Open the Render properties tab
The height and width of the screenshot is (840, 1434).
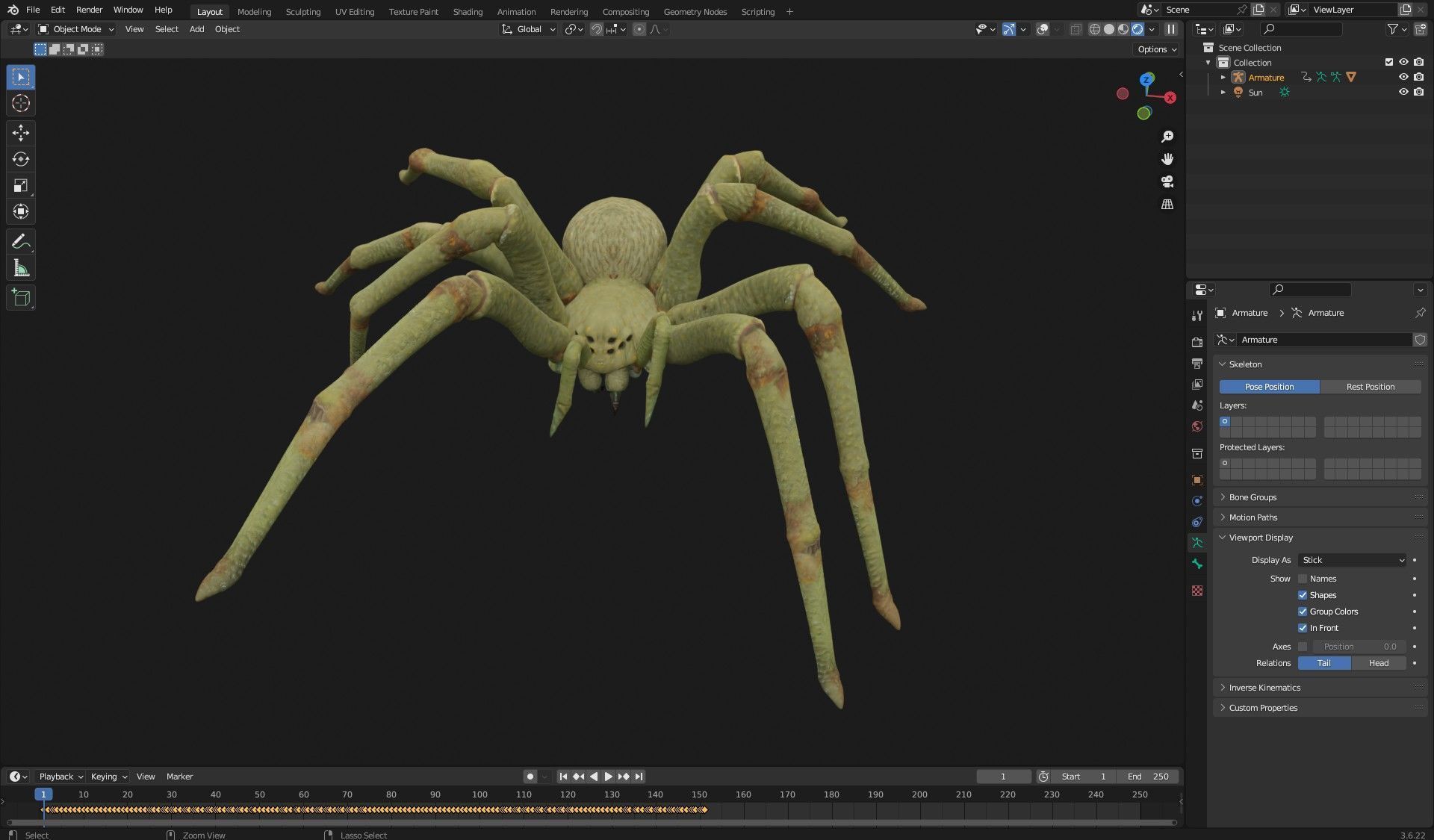1197,342
